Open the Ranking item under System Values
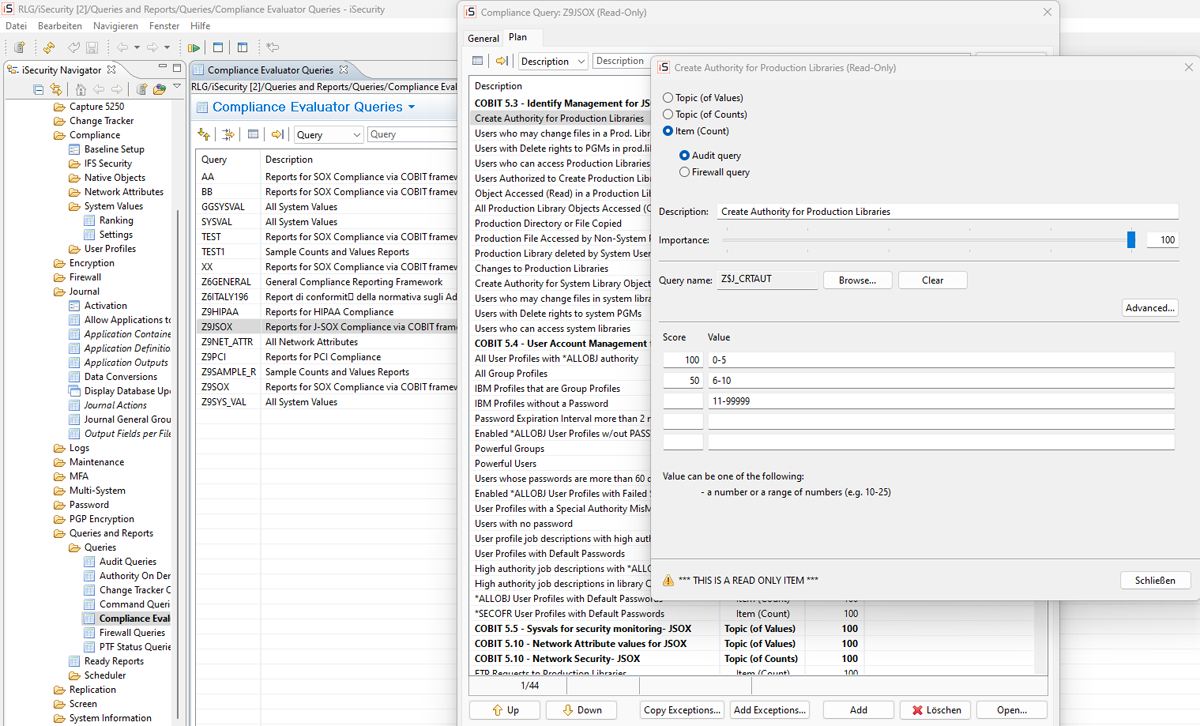The height and width of the screenshot is (726, 1200). point(116,220)
